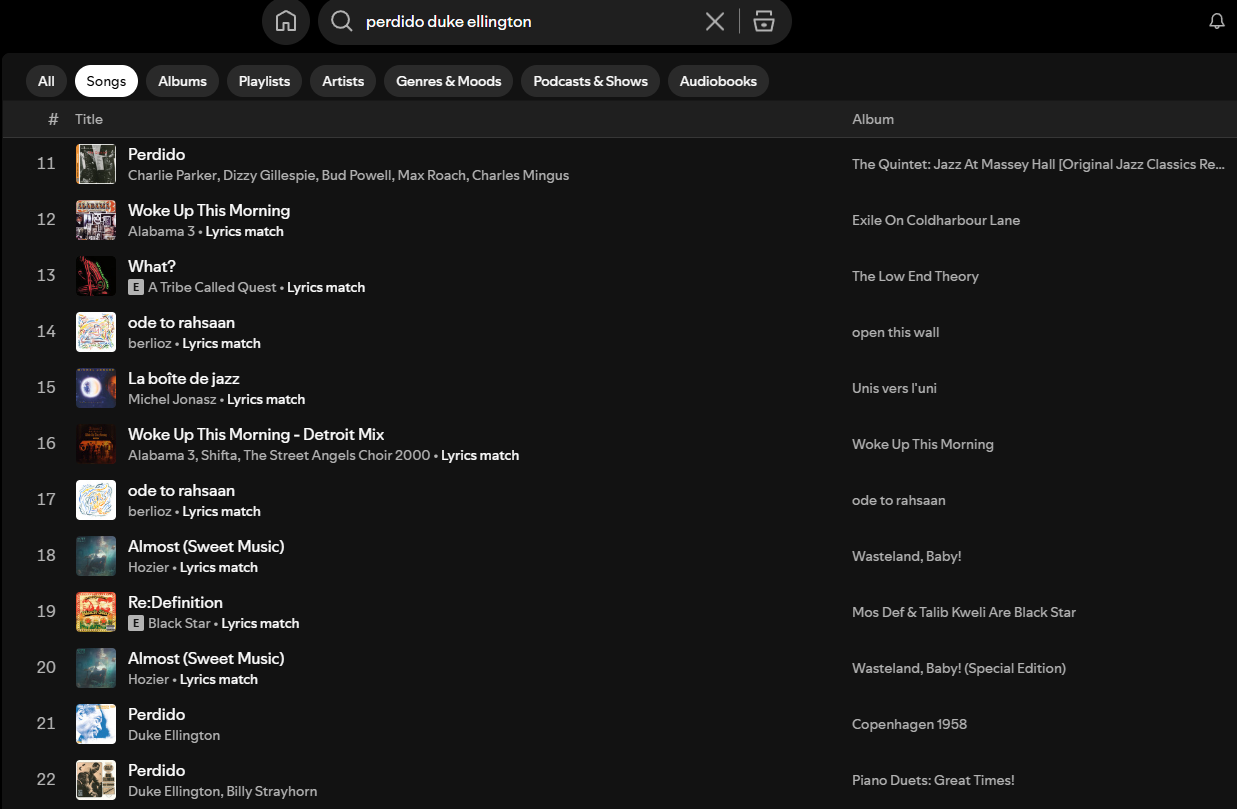Sort by the Title column header
1237x809 pixels.
(89, 119)
